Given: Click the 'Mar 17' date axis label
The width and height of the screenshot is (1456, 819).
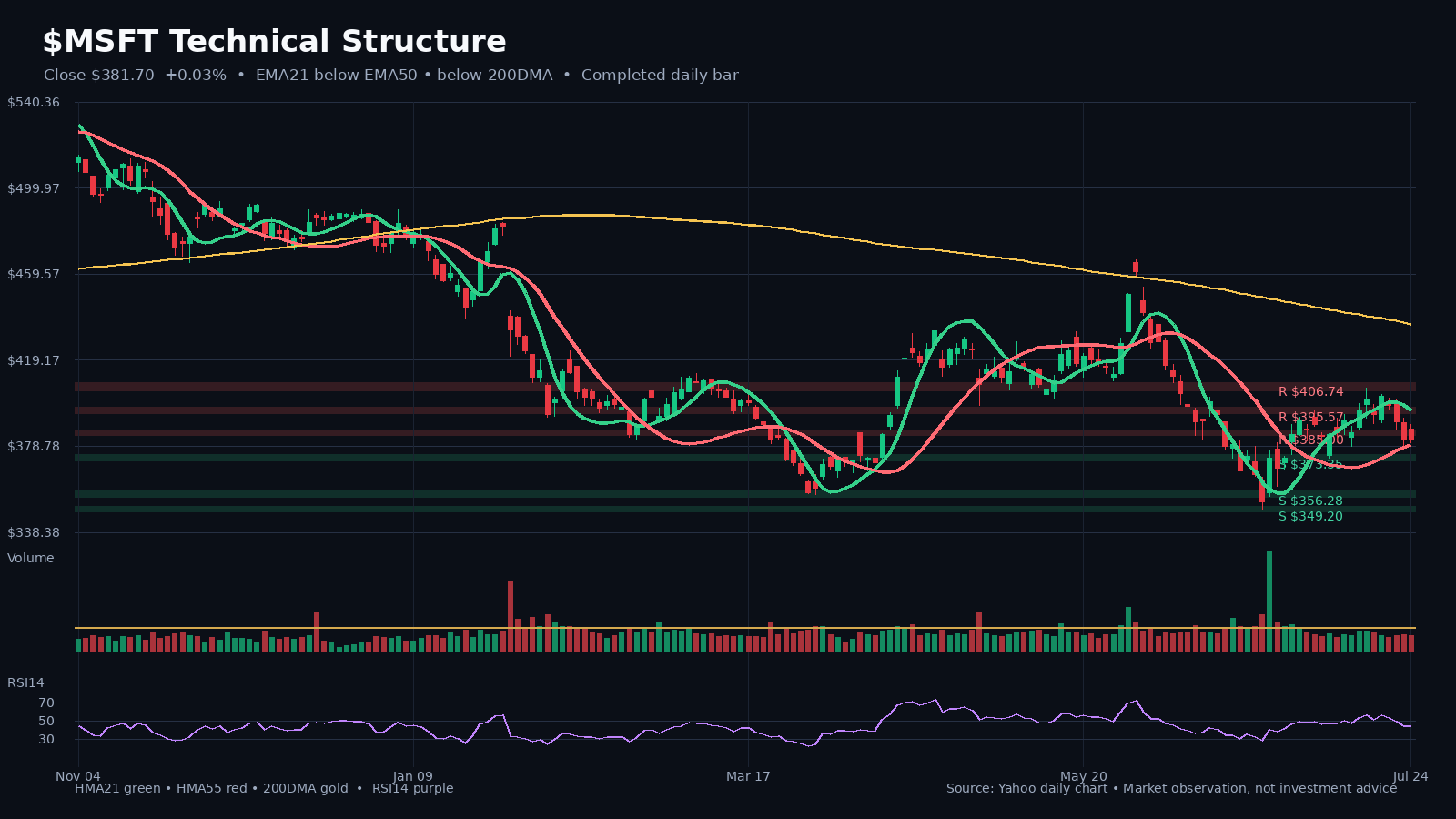Looking at the screenshot, I should click(748, 776).
